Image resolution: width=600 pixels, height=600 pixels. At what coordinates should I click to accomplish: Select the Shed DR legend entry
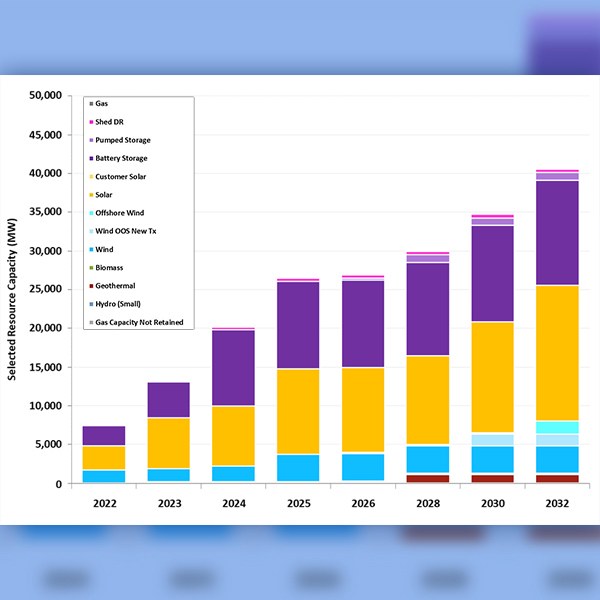click(x=110, y=122)
